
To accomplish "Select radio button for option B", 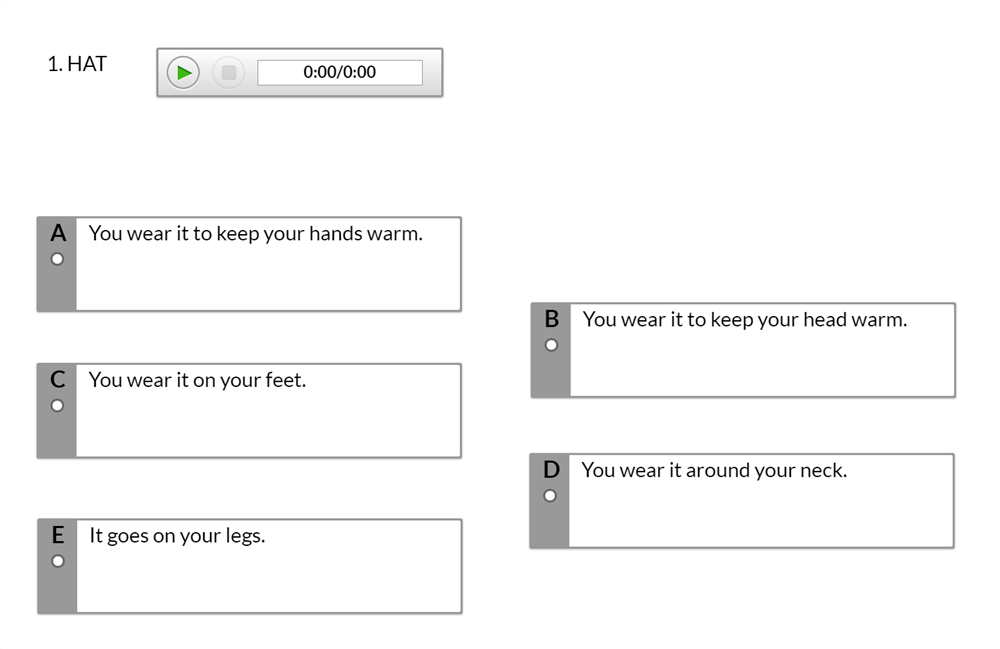I will [551, 345].
